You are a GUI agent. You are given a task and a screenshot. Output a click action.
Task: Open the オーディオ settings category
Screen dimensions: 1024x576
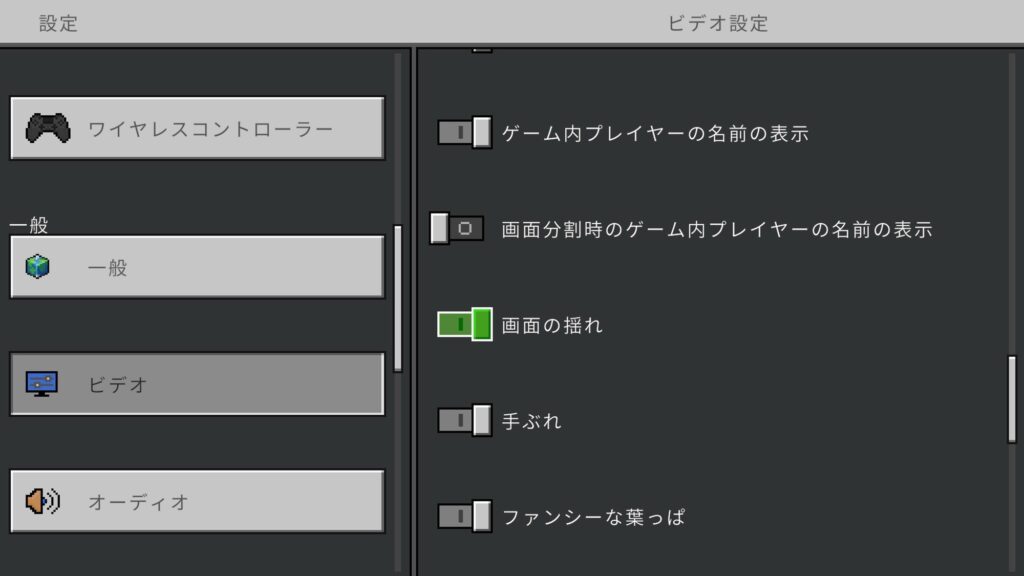[x=197, y=501]
